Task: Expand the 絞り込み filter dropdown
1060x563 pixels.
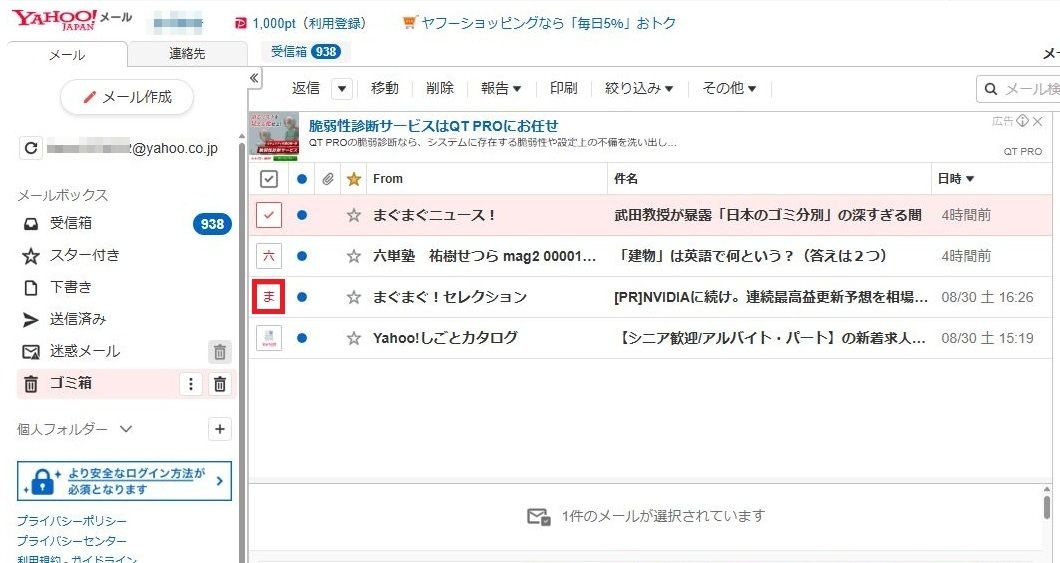Action: point(639,89)
